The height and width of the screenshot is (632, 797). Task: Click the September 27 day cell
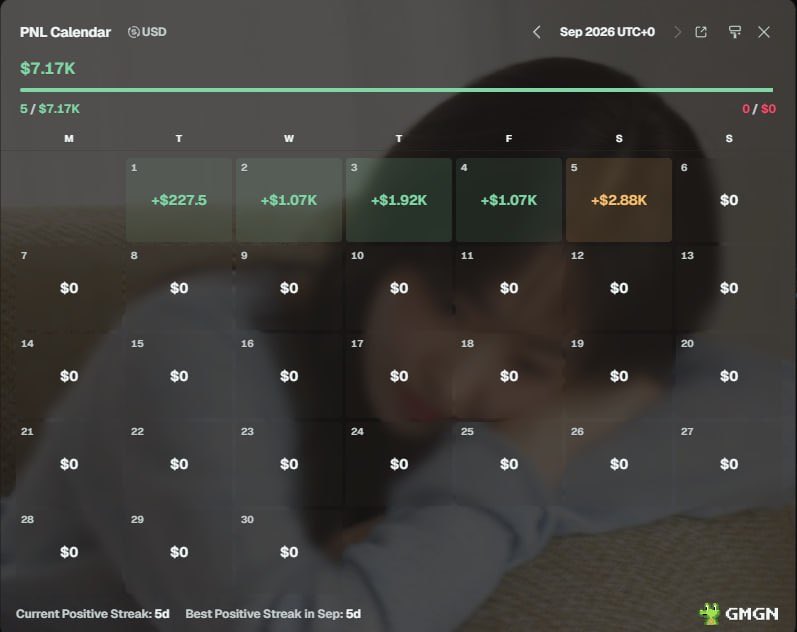729,464
